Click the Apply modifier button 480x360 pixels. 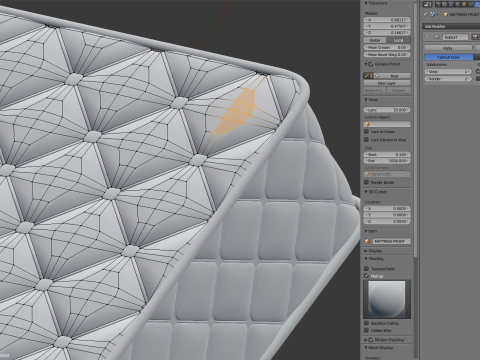coord(448,48)
